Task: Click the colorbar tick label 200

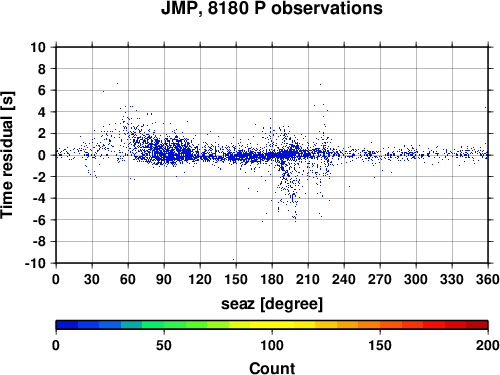Action: click(488, 345)
